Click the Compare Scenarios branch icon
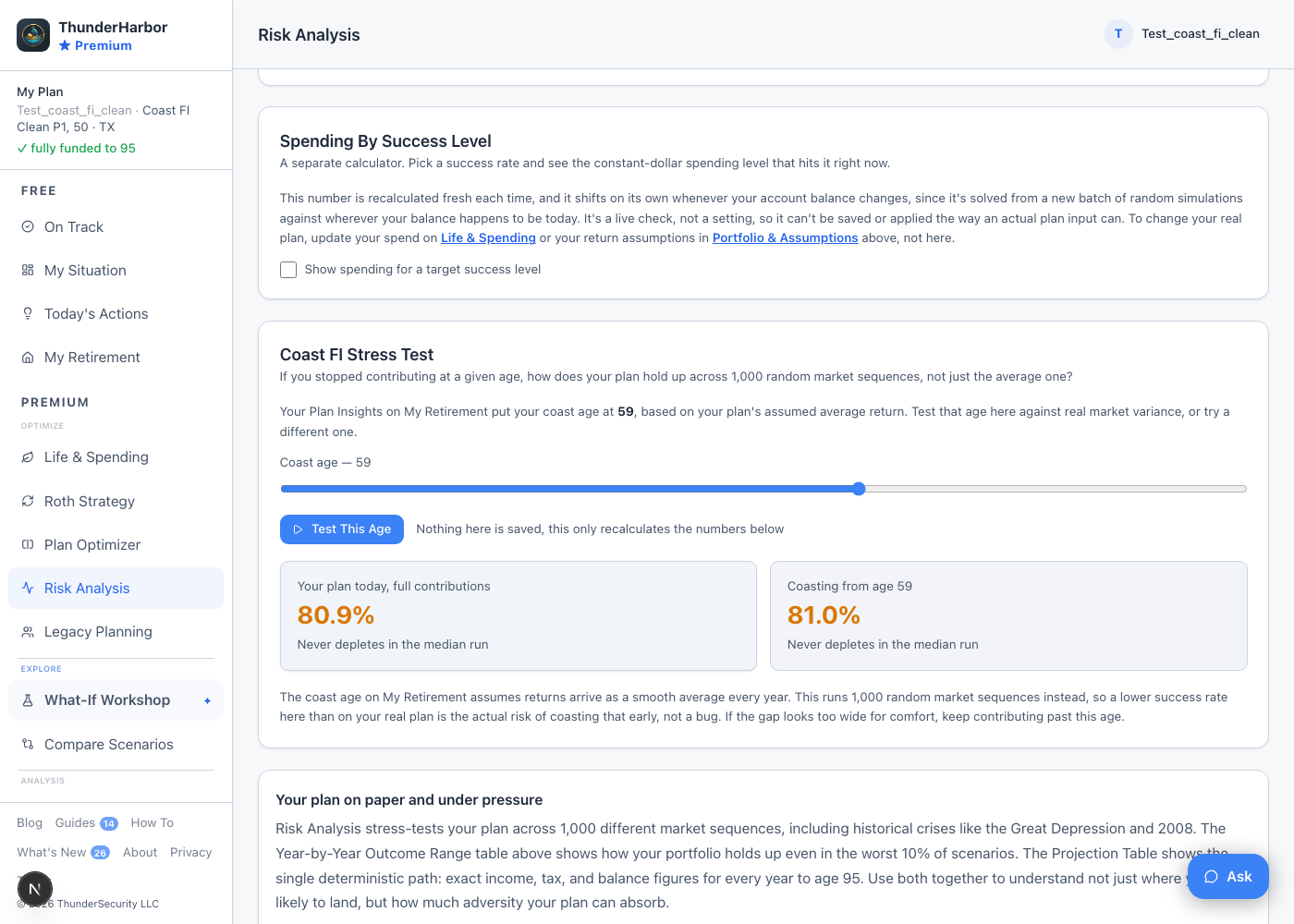Viewport: 1294px width, 924px height. [x=28, y=744]
